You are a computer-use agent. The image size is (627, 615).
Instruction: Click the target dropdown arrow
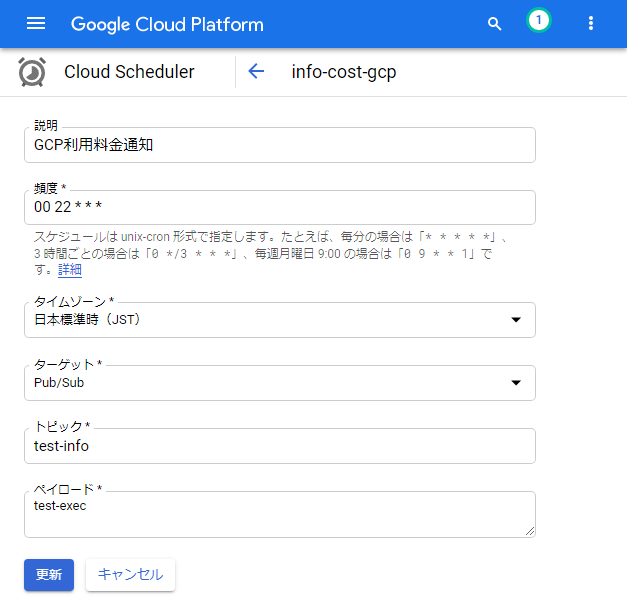point(516,383)
